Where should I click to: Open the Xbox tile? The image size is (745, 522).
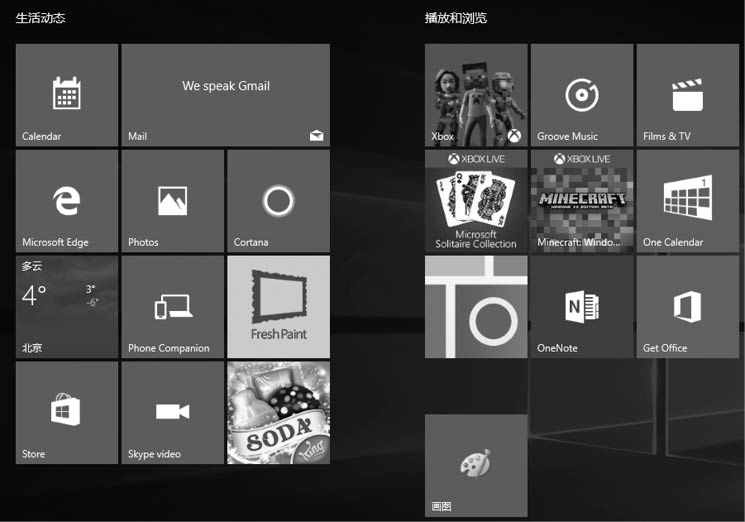476,95
